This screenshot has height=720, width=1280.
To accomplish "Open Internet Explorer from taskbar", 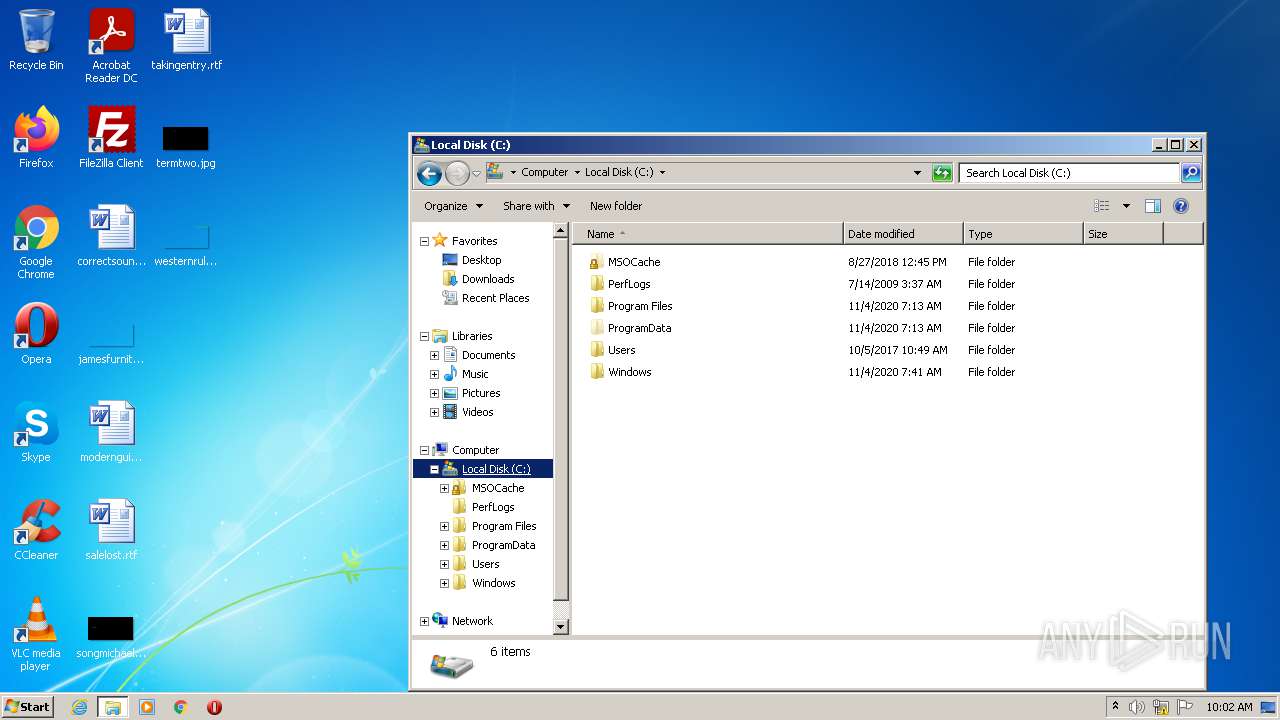I will 80,707.
